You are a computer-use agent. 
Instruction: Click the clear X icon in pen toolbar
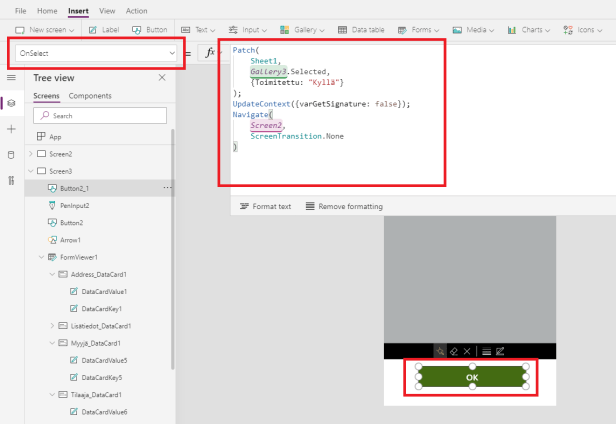[467, 351]
